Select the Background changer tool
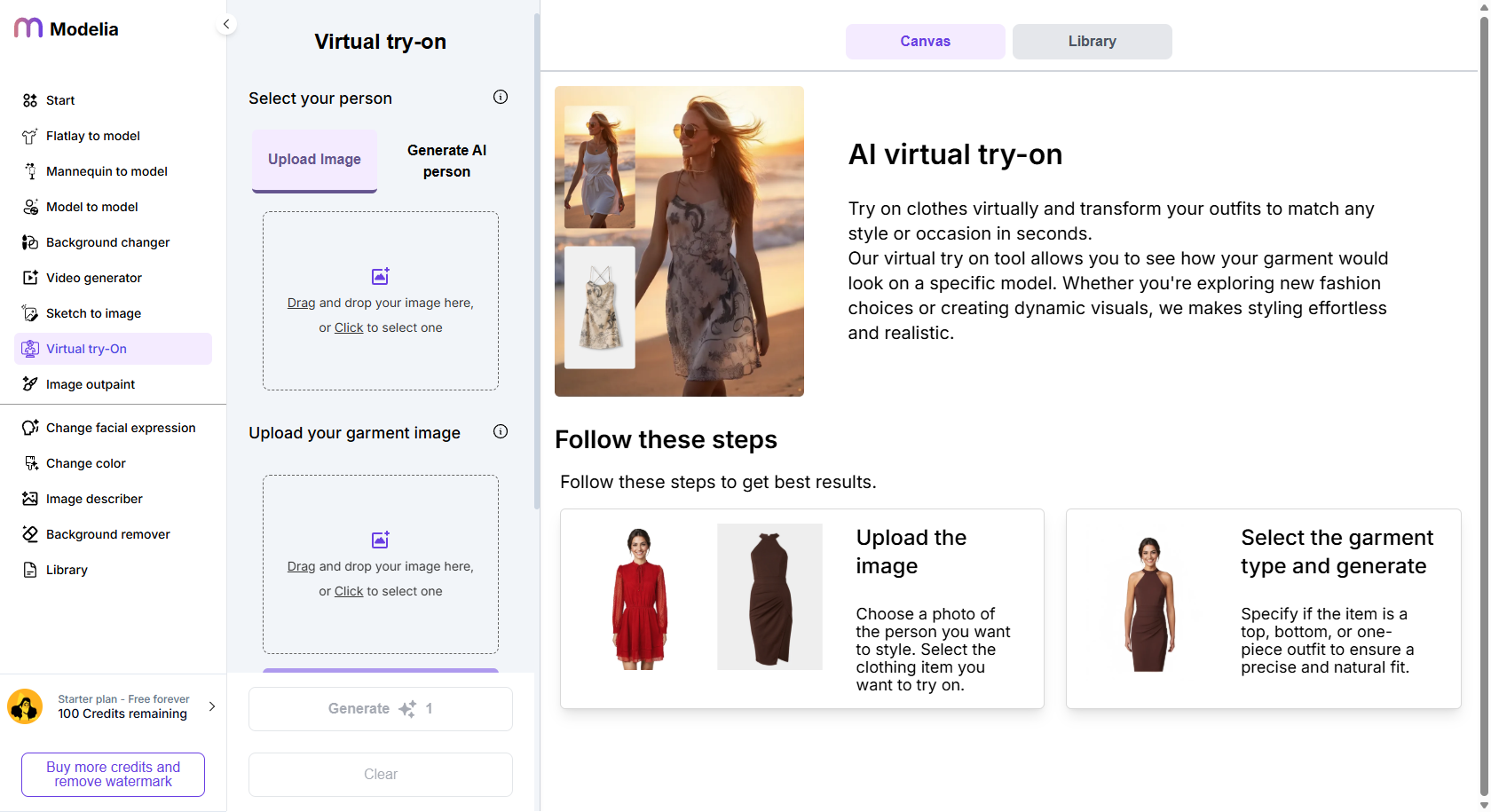Screen dimensions: 1491x812 coord(107,241)
